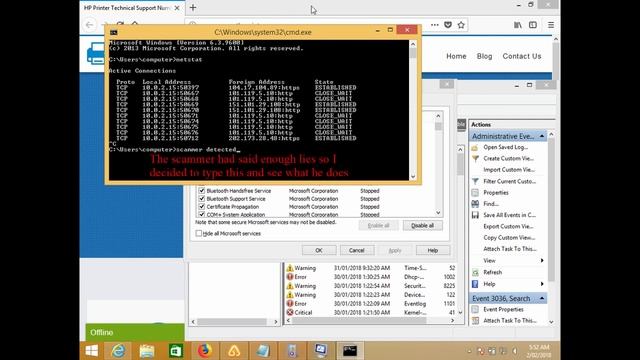The image size is (640, 360).
Task: Open the Offline chat widget
Action: coord(135,332)
